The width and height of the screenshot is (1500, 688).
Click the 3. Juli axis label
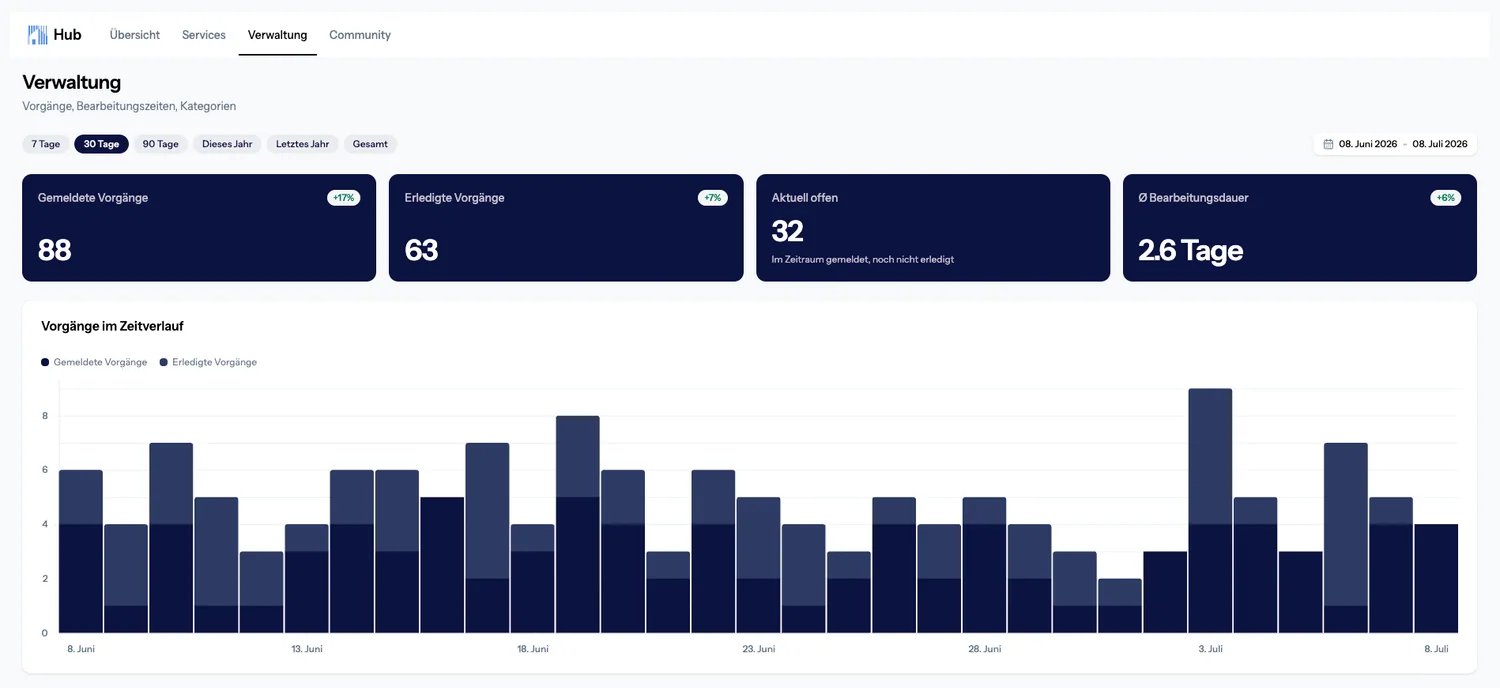1210,649
